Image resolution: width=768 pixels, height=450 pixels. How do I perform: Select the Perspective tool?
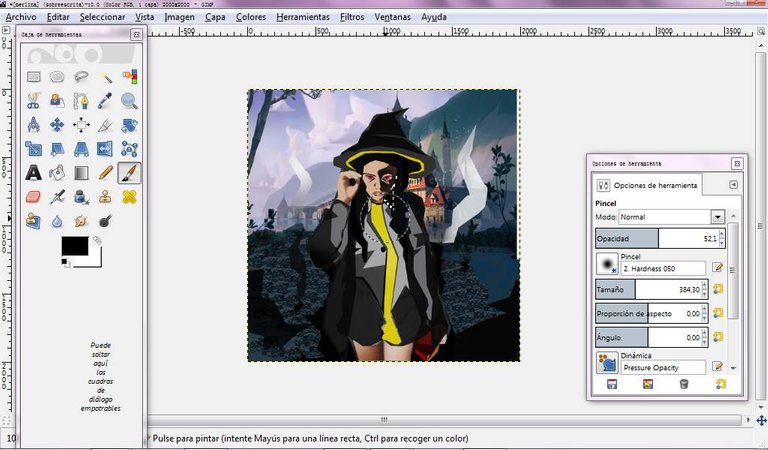click(x=81, y=149)
